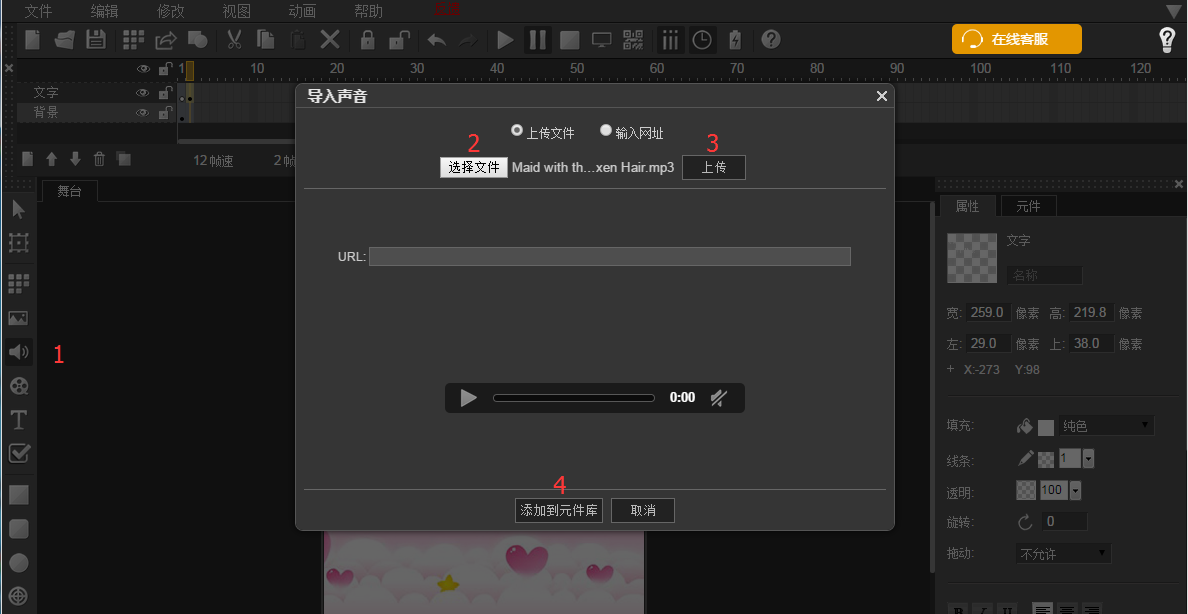
Task: Select the movie tool with the film reel icon
Action: point(18,385)
